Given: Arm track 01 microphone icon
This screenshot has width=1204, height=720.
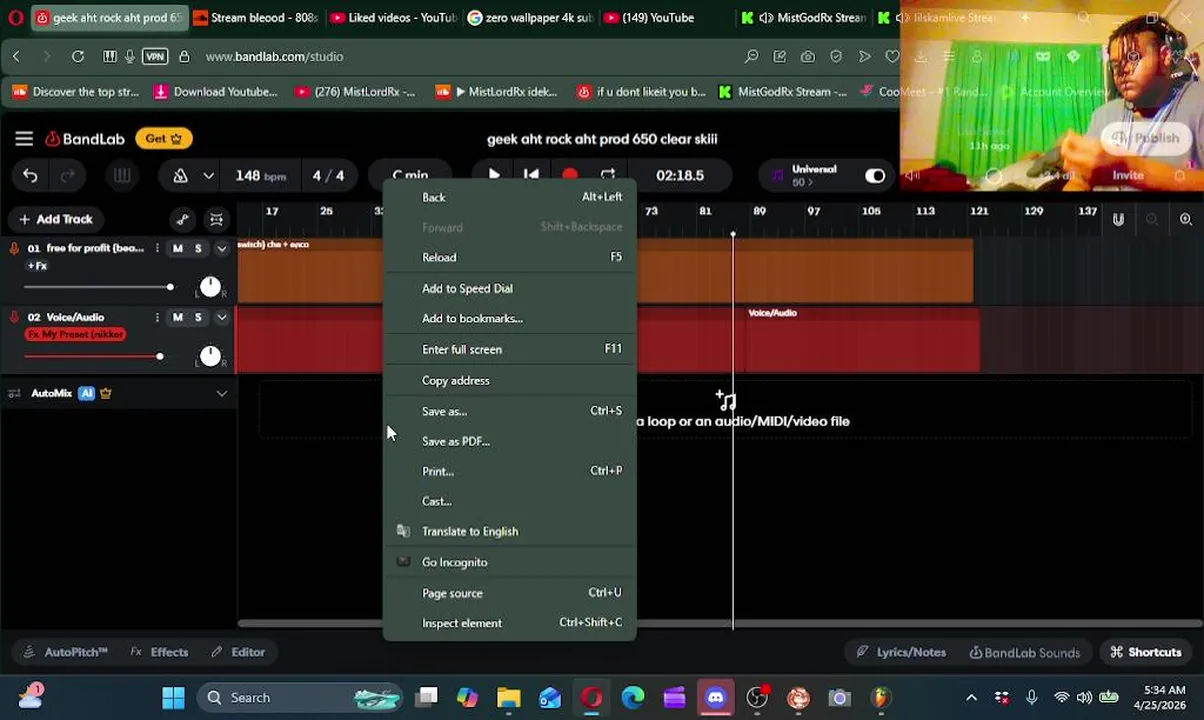Looking at the screenshot, I should (14, 248).
